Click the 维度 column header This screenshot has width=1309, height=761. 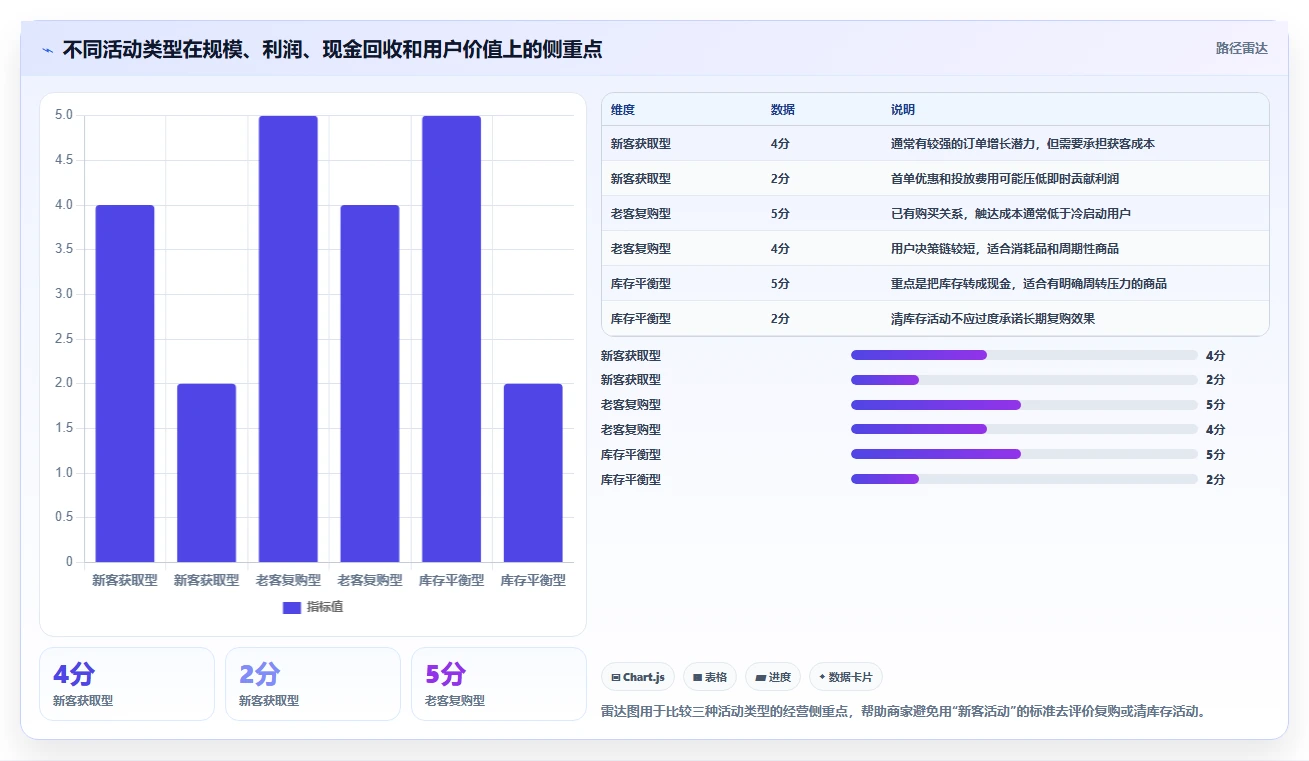pyautogui.click(x=623, y=110)
